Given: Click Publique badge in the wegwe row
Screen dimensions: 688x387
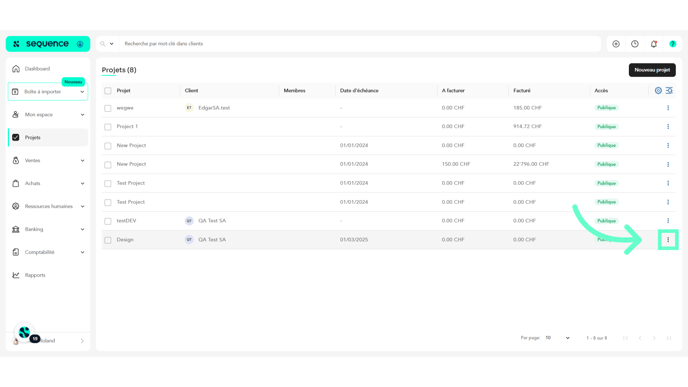Looking at the screenshot, I should pyautogui.click(x=606, y=108).
